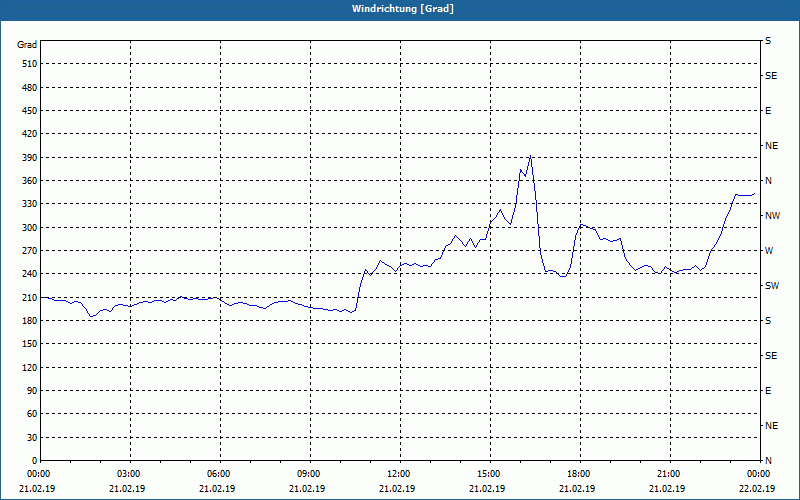Click the 09:00 time axis label
The height and width of the screenshot is (500, 800).
click(x=309, y=474)
